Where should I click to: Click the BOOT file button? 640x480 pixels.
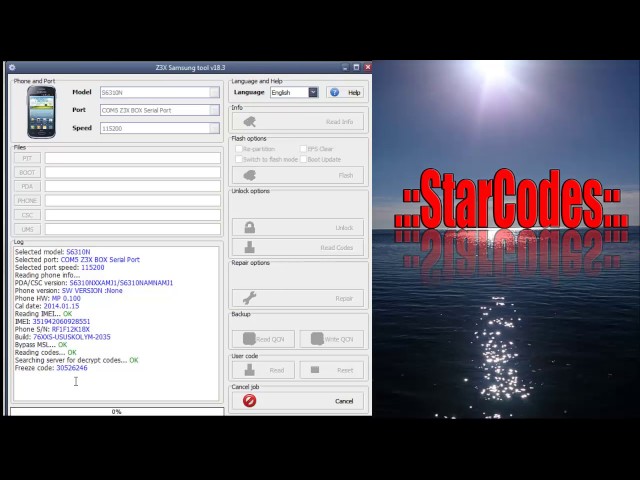27,172
